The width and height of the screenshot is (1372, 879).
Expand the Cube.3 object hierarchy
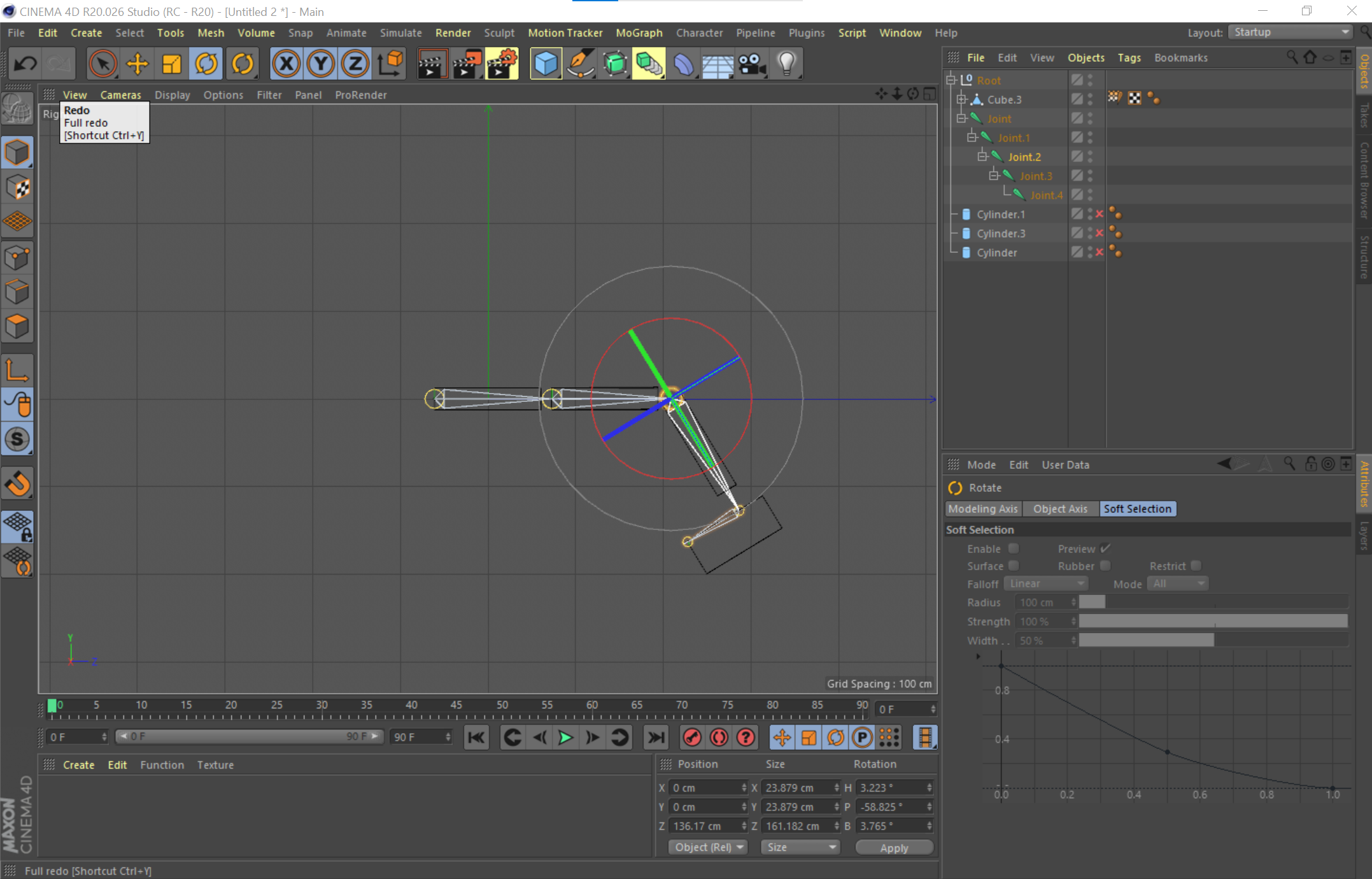click(961, 99)
